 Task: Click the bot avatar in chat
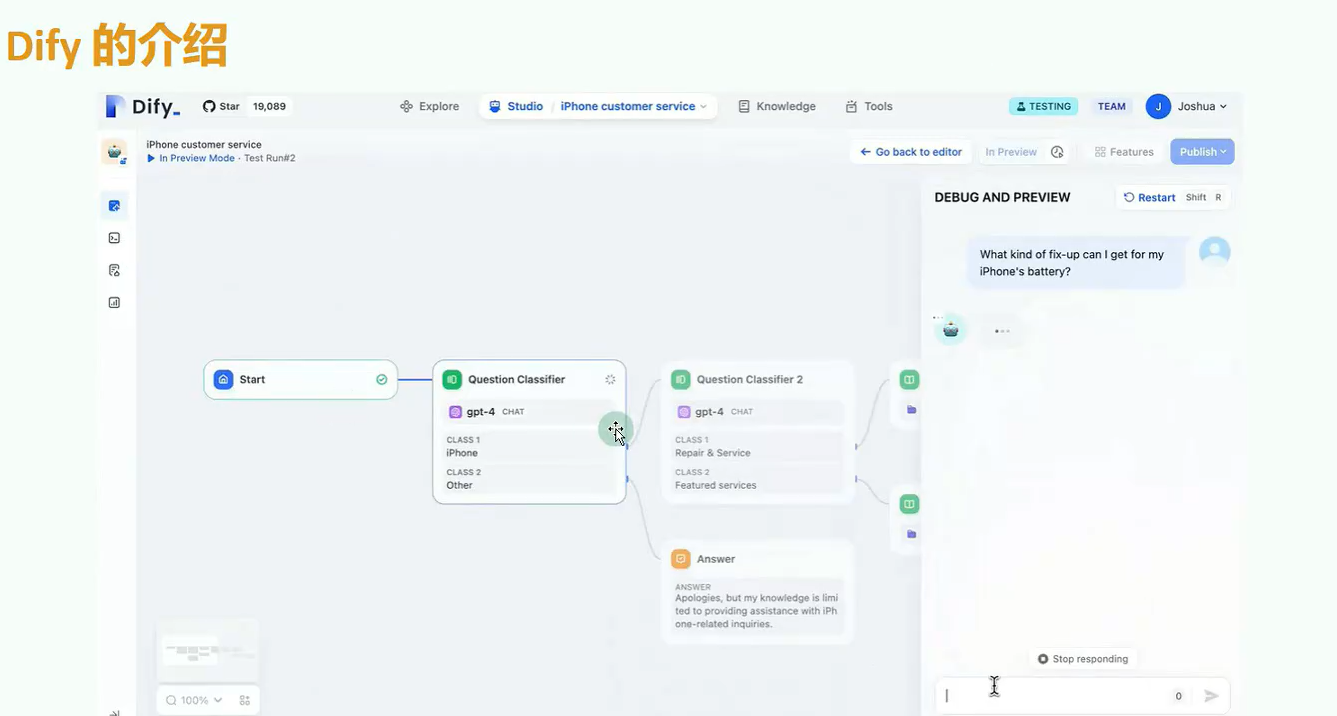pos(950,329)
